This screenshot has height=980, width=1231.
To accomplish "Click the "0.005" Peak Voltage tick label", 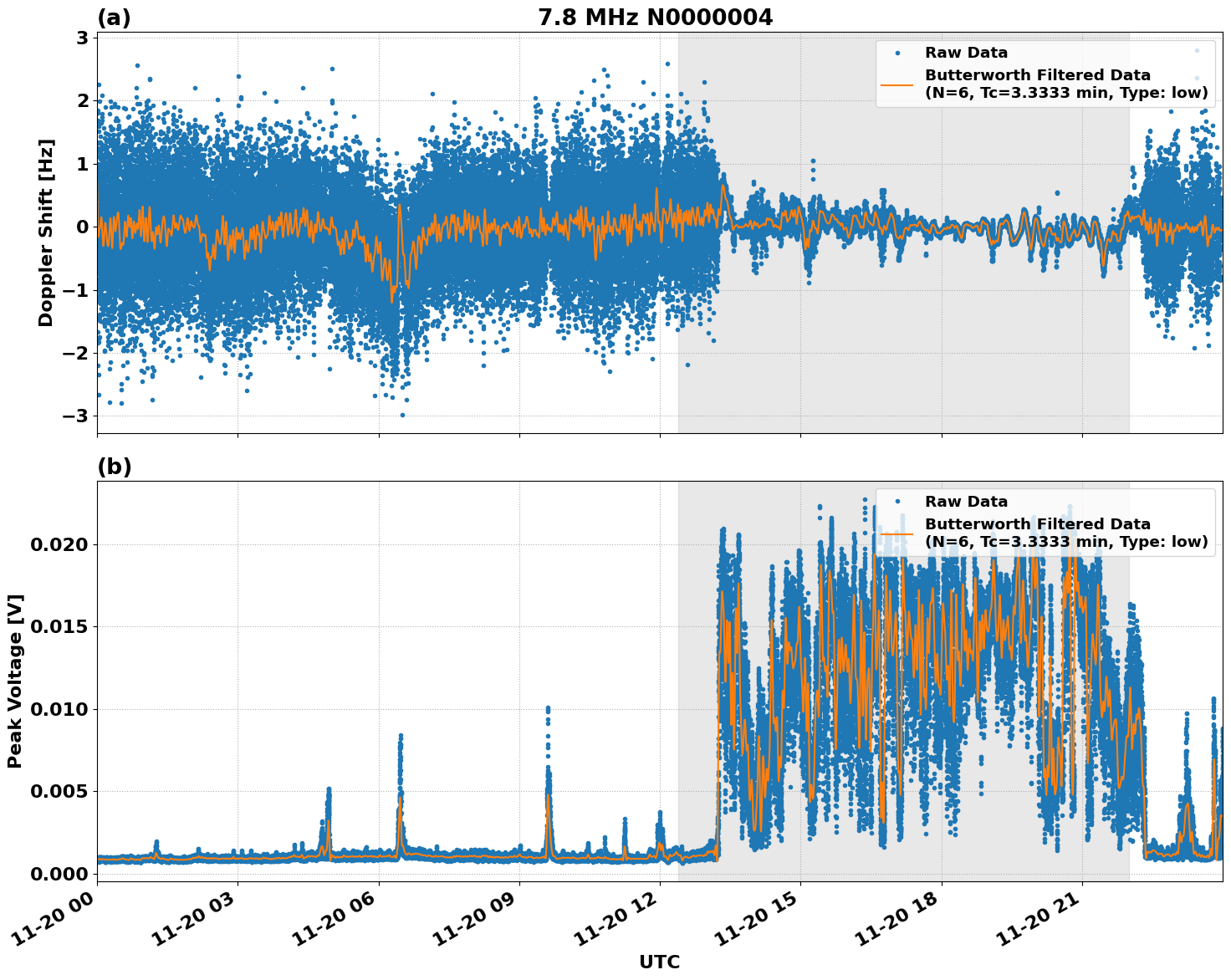I will click(x=59, y=791).
